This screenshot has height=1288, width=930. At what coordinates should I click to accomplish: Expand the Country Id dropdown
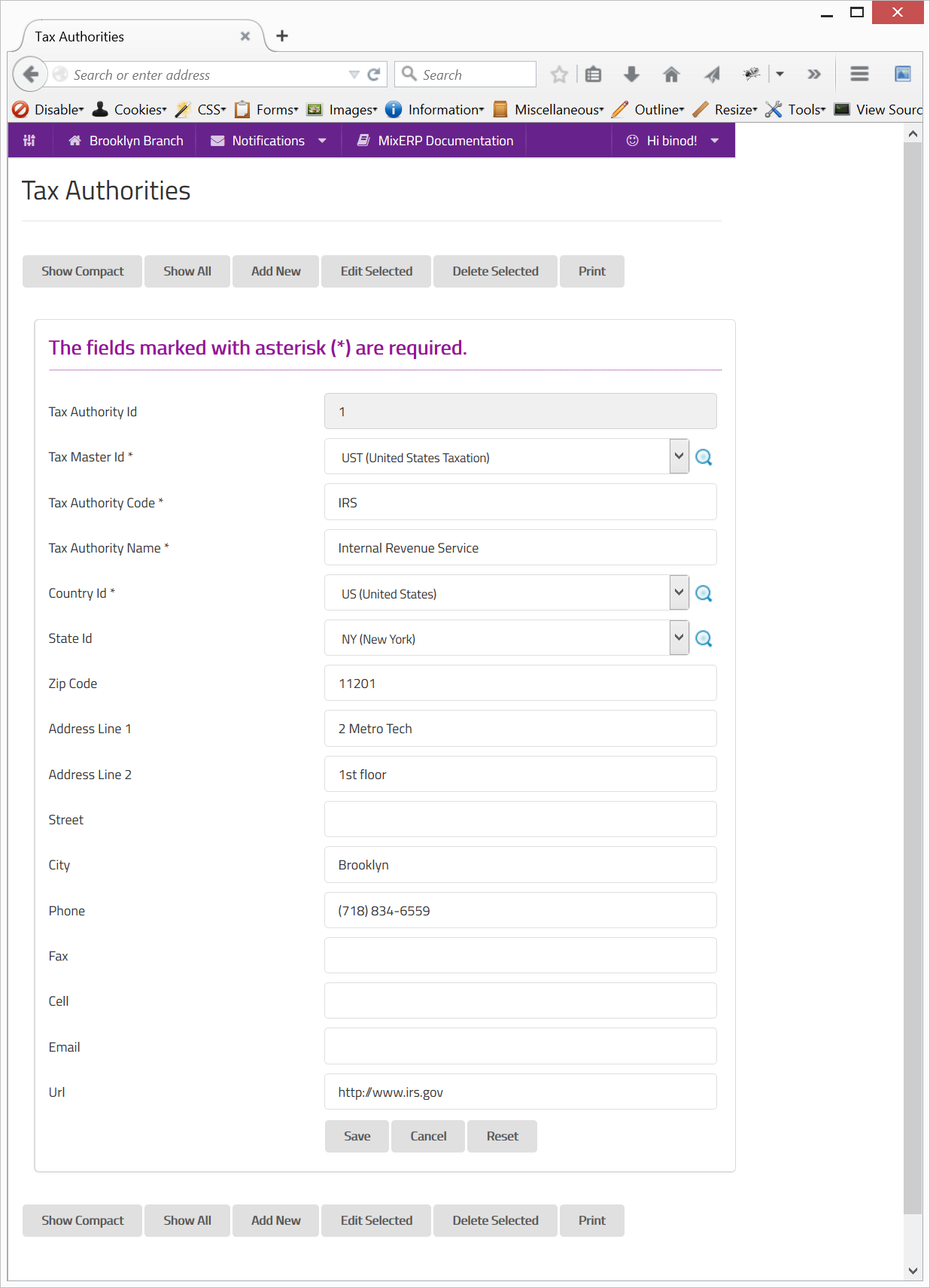[679, 593]
